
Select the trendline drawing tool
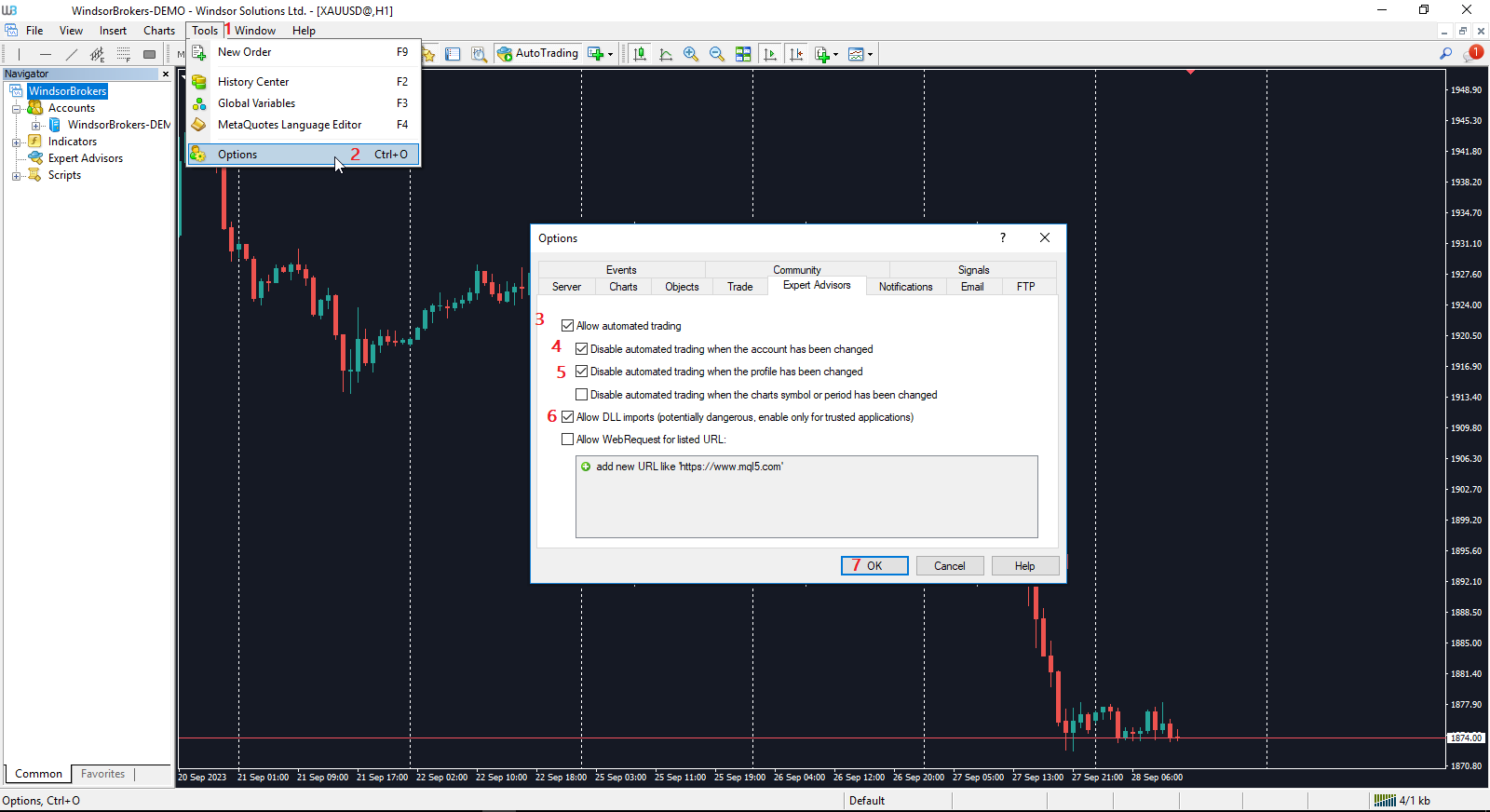point(71,54)
